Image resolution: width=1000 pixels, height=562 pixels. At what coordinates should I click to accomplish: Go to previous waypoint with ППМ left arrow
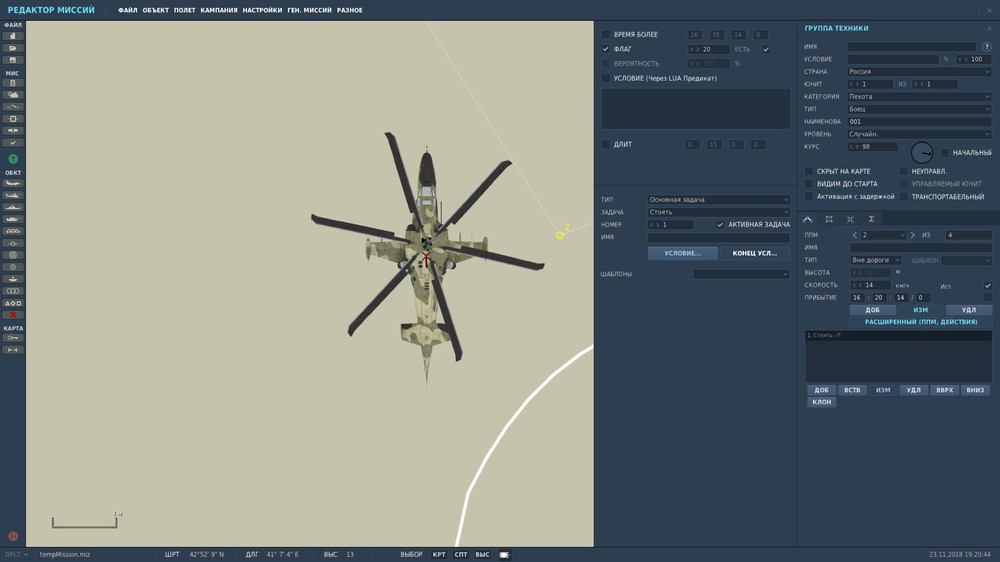[855, 235]
